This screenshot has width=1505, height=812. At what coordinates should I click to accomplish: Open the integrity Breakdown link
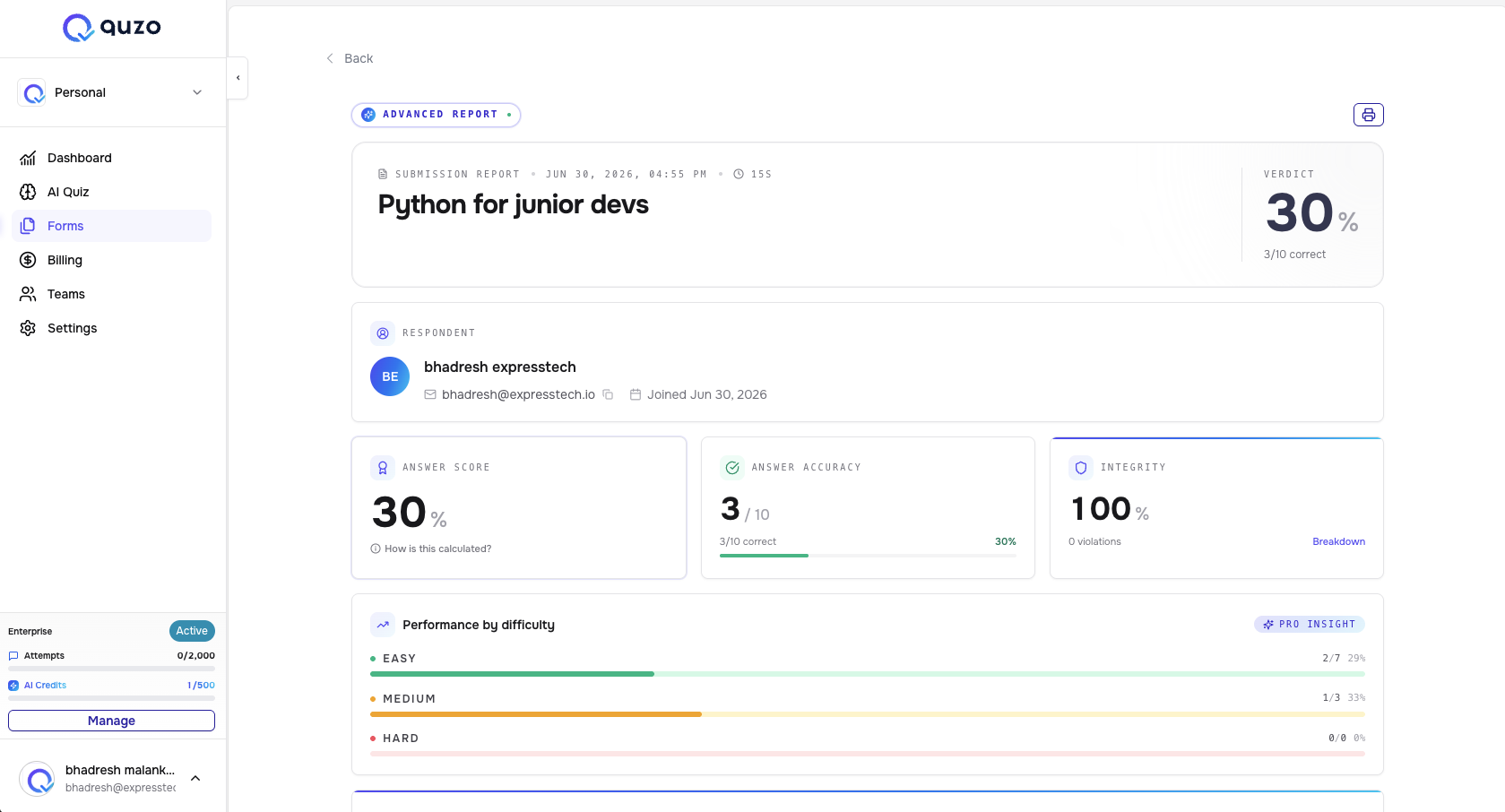(1338, 541)
